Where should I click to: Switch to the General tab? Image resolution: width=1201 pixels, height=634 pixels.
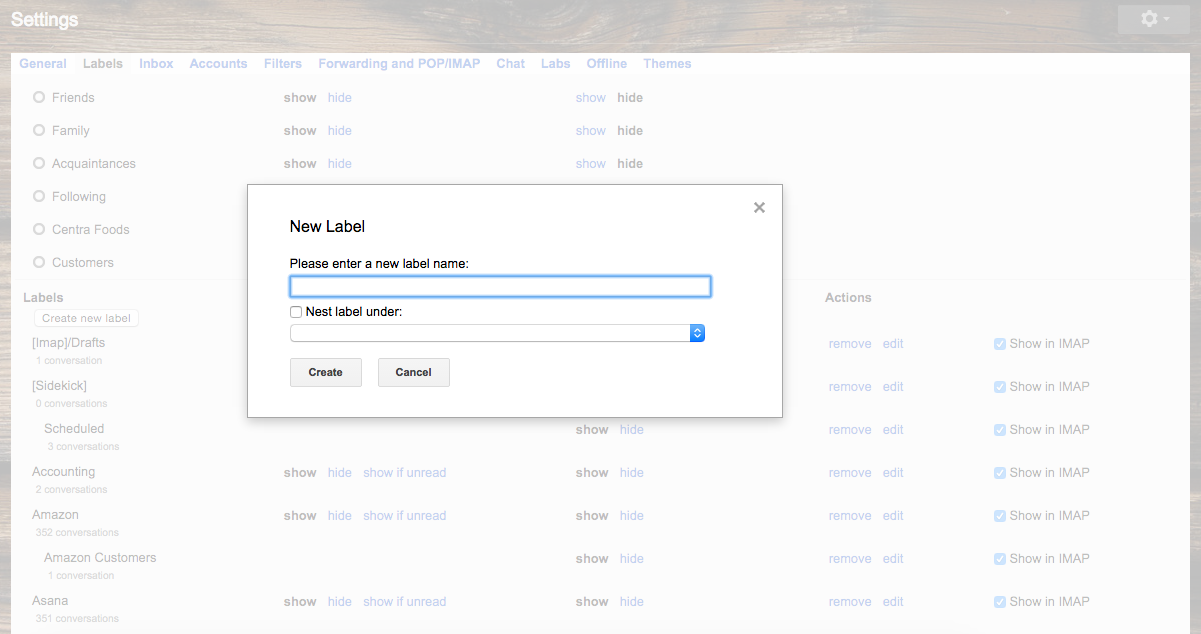point(43,63)
